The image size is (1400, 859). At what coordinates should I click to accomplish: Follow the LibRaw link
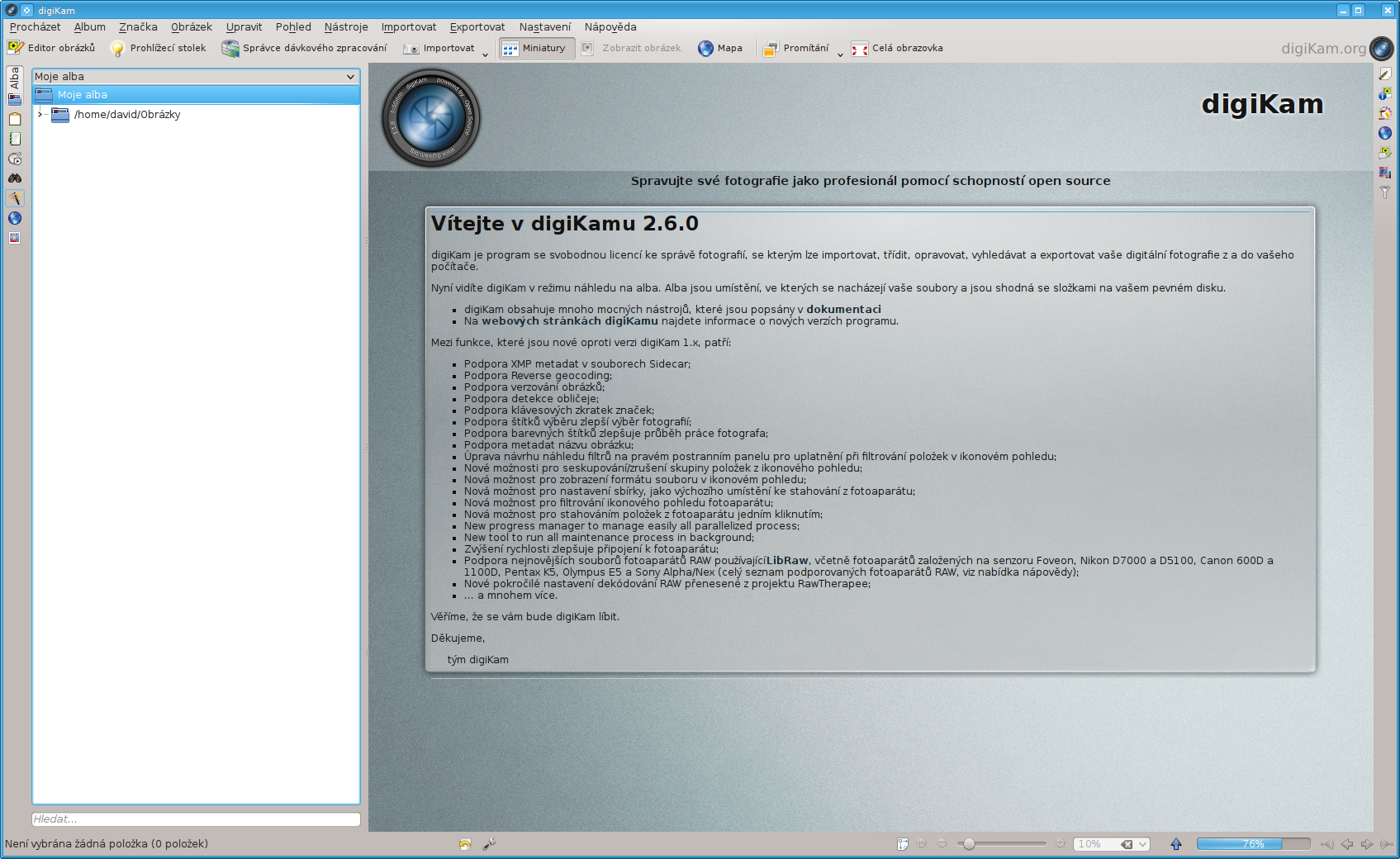[x=787, y=561]
